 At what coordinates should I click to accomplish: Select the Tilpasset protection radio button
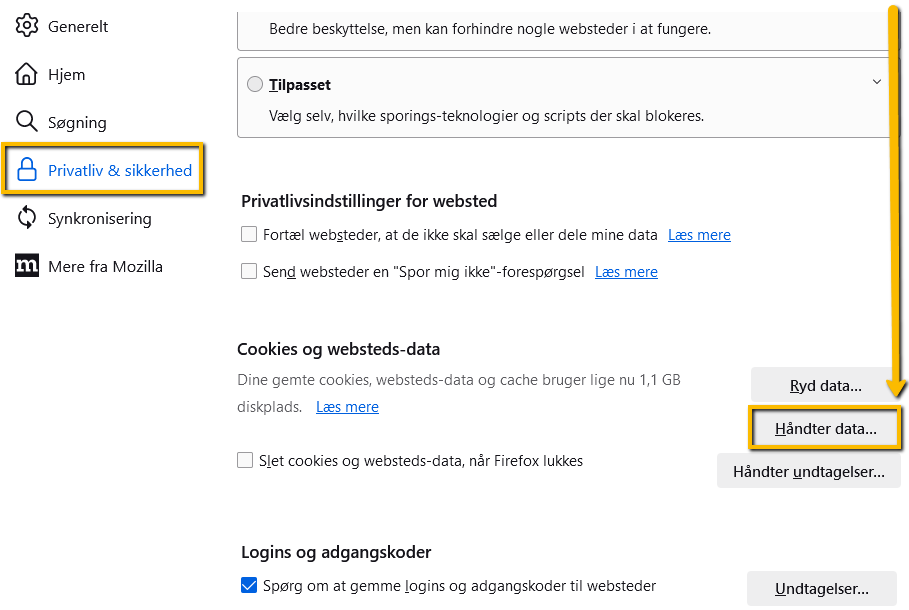(255, 84)
